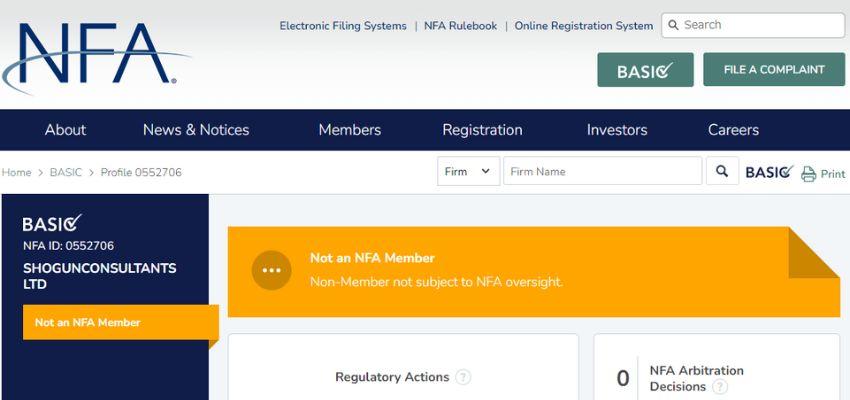Click the Not an NFA Member banner heading
The height and width of the screenshot is (400, 850).
point(372,258)
